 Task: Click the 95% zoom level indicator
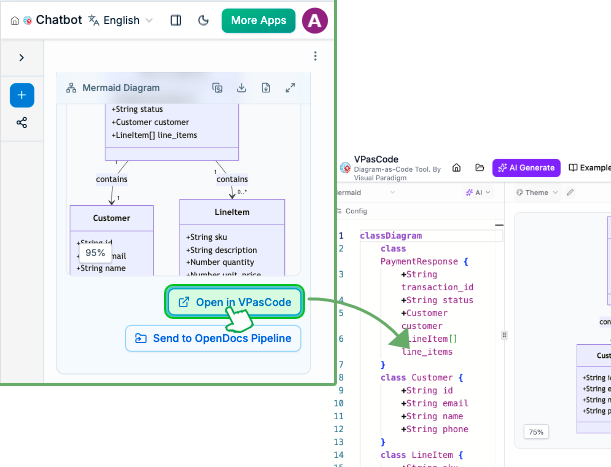pyautogui.click(x=95, y=253)
